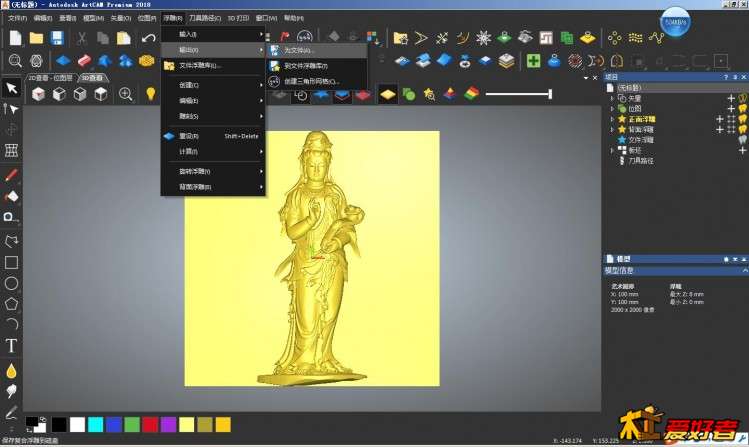Pick the red color swatch

pyautogui.click(x=150, y=424)
